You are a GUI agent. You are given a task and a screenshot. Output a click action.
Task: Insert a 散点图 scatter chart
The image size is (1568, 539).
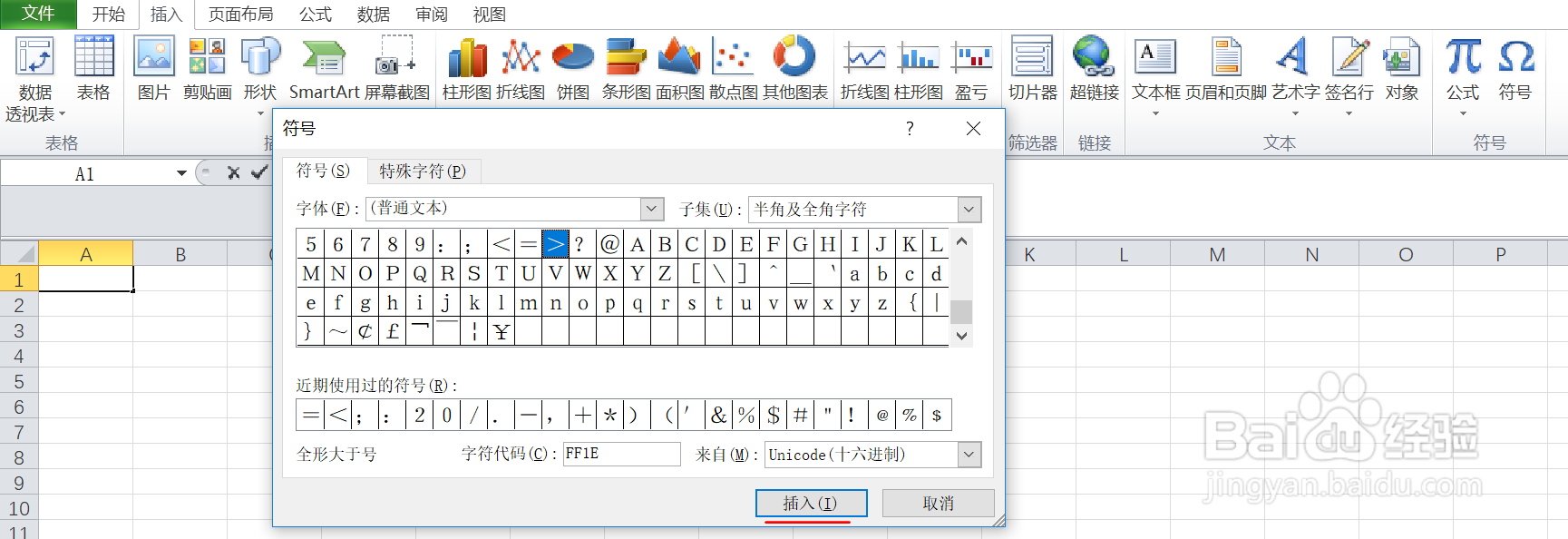point(733,69)
